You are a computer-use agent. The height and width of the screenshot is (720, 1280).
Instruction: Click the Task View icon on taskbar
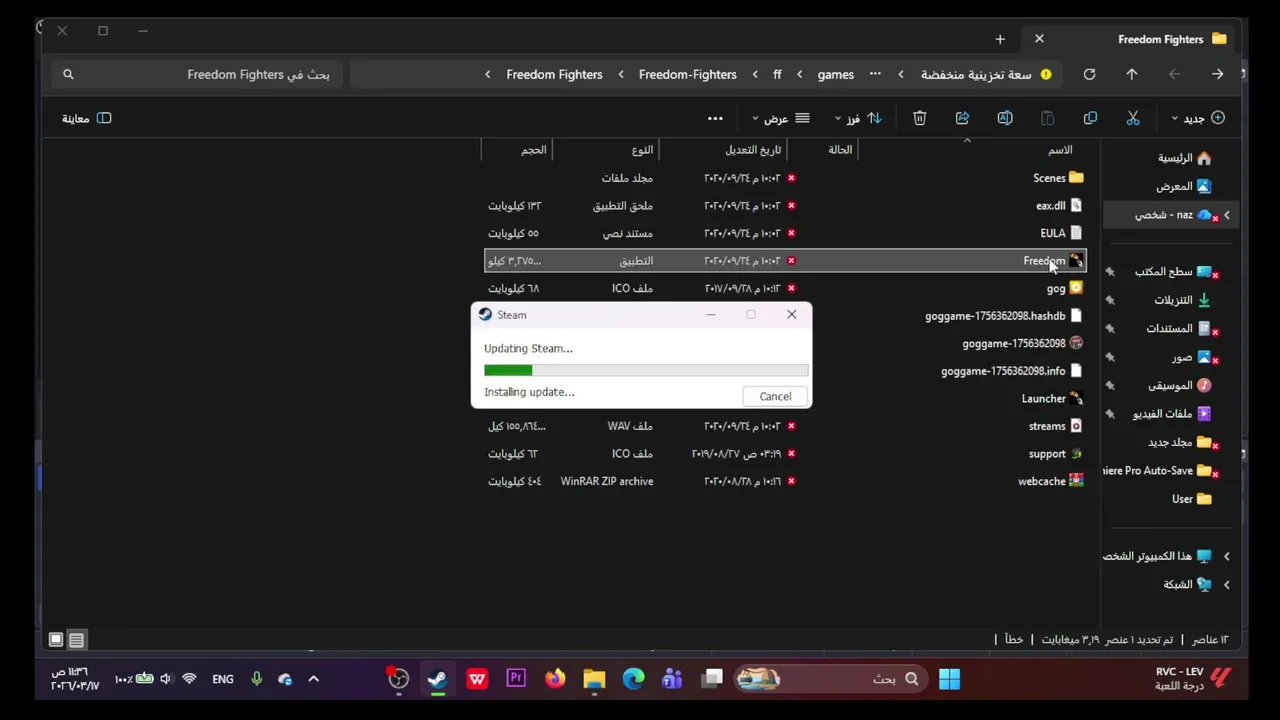712,679
